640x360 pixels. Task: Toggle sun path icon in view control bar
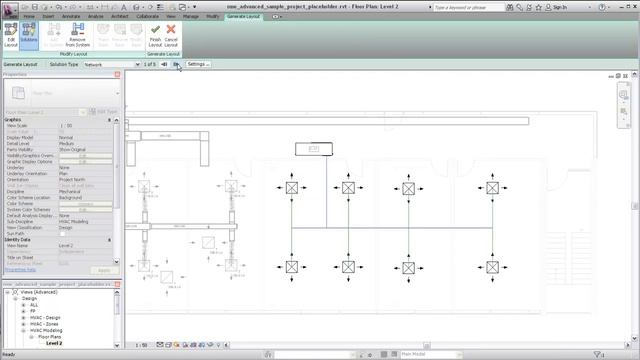176,345
